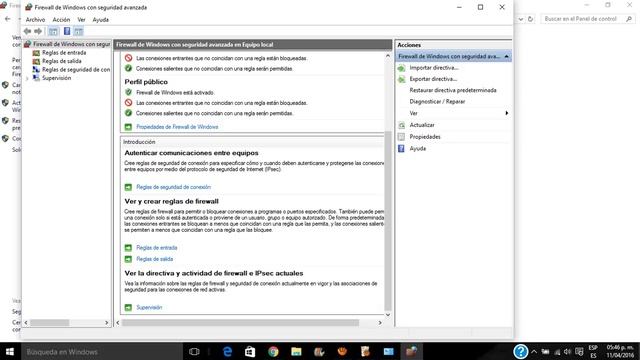Click scroll down arrow of center pane
This screenshot has height=360, width=640.
[x=388, y=315]
